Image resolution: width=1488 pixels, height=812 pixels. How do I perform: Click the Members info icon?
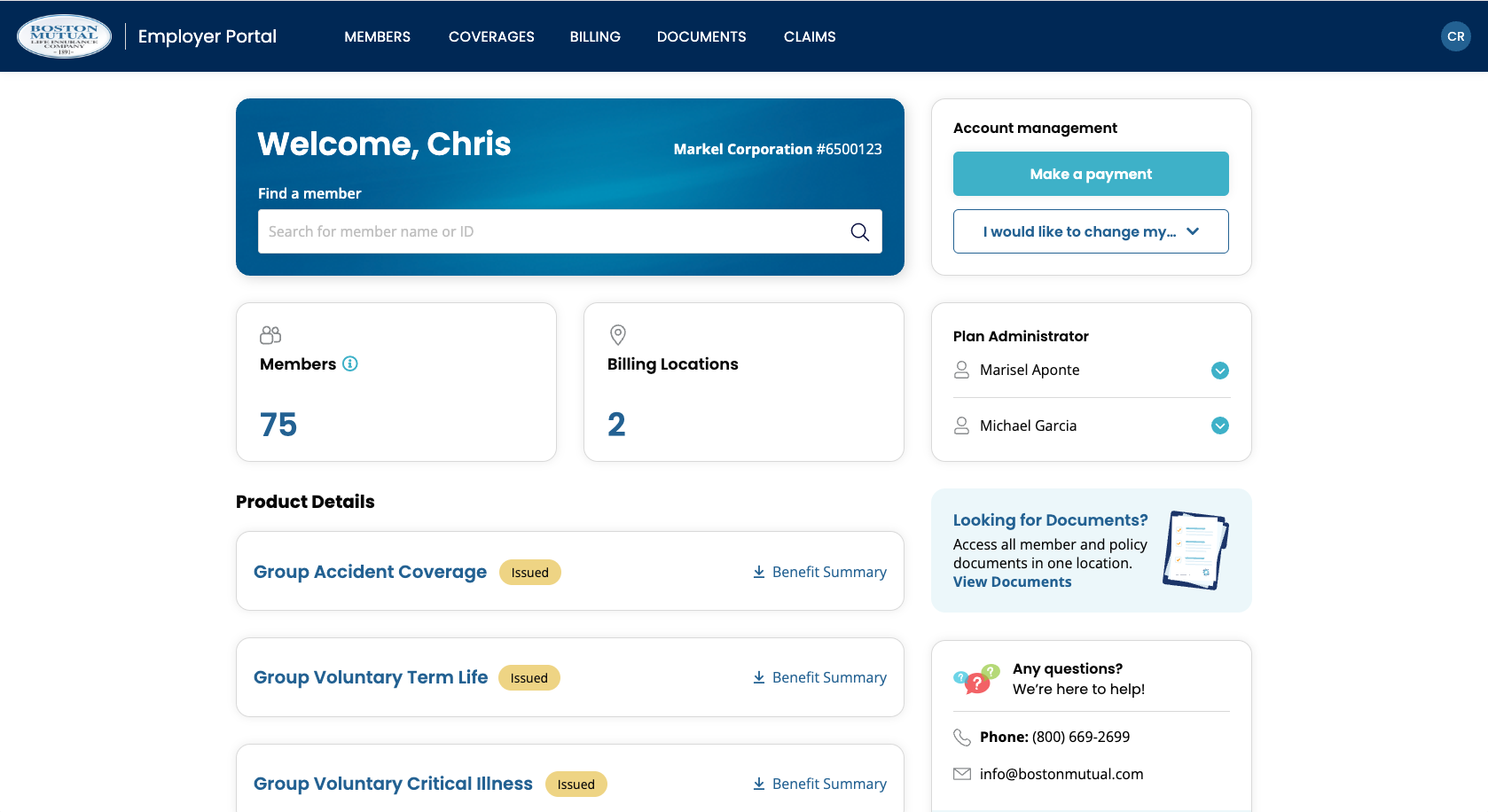pyautogui.click(x=350, y=363)
